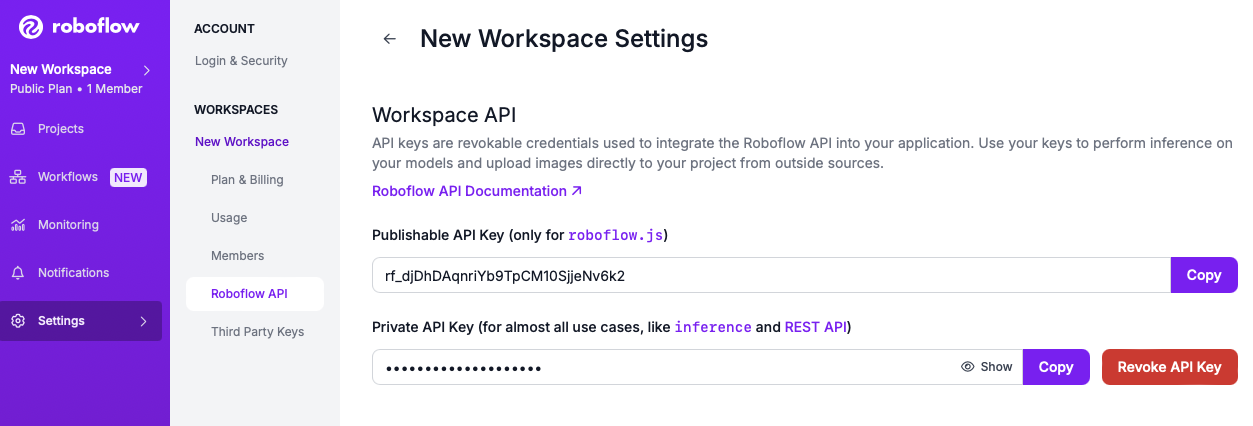Open the Projects icon in sidebar
This screenshot has width=1253, height=426.
pos(18,129)
